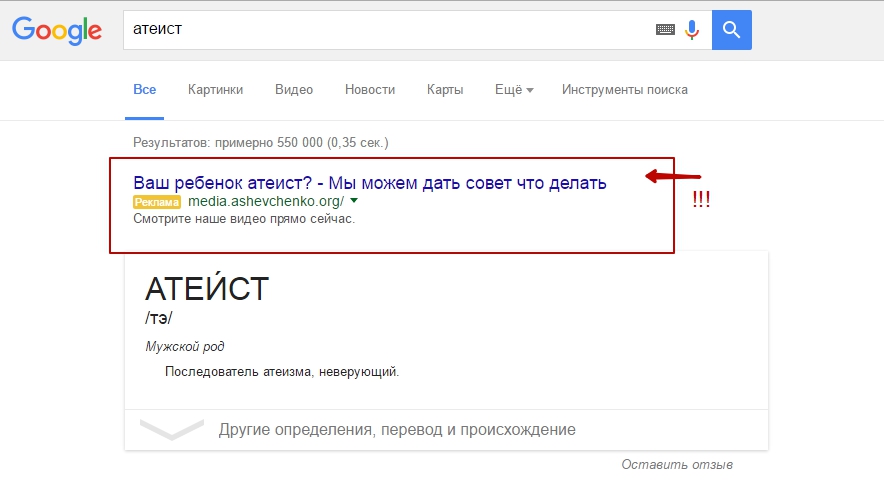The width and height of the screenshot is (884, 483).
Task: Click the yellow Реклама badge
Action: point(157,202)
